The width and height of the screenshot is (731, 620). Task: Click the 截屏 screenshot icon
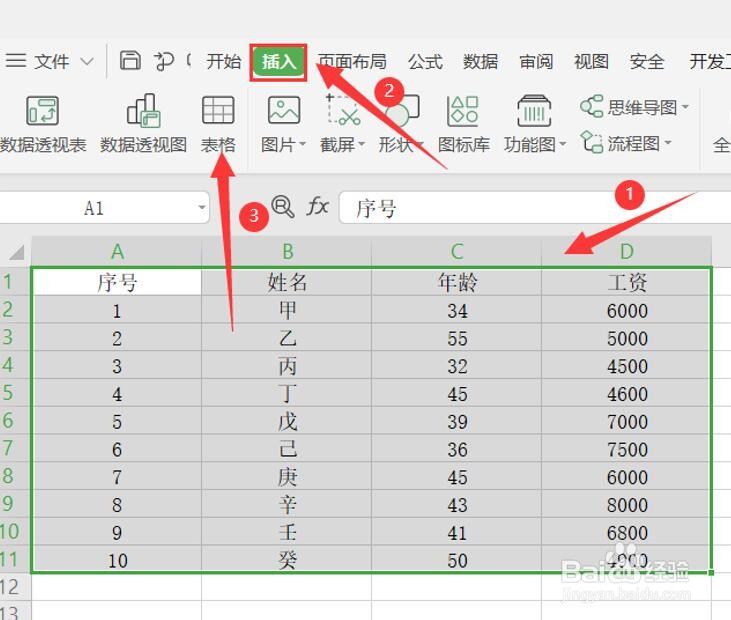343,110
